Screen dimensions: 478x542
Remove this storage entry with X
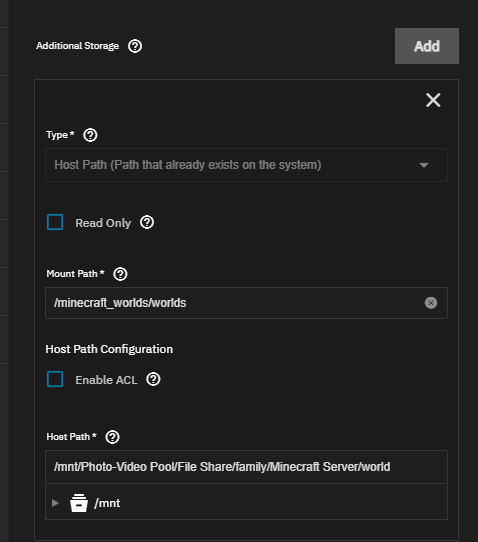pyautogui.click(x=433, y=100)
